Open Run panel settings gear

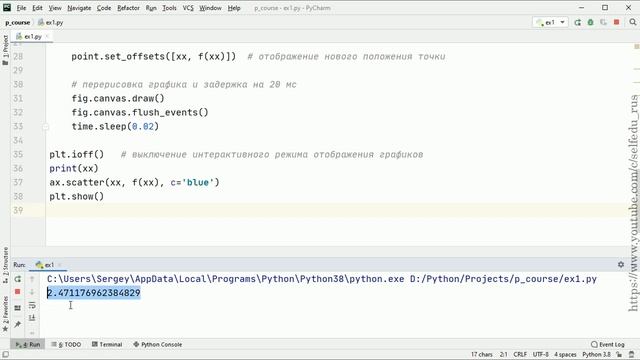[x=621, y=264]
